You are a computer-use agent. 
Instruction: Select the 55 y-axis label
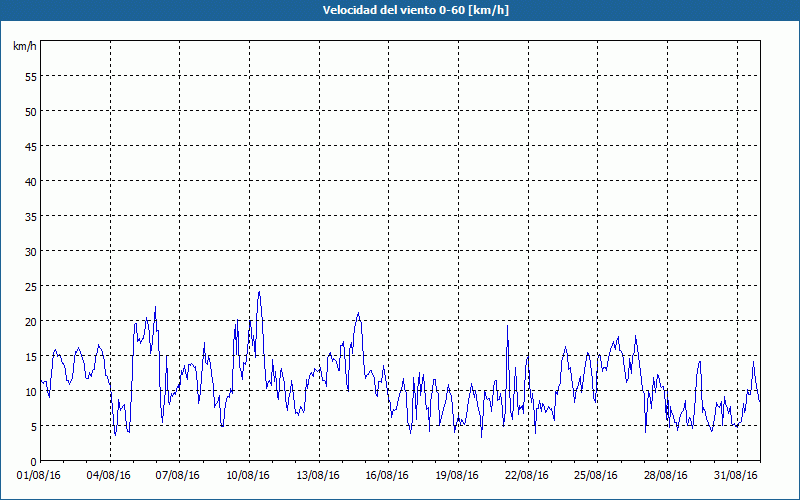[31, 77]
